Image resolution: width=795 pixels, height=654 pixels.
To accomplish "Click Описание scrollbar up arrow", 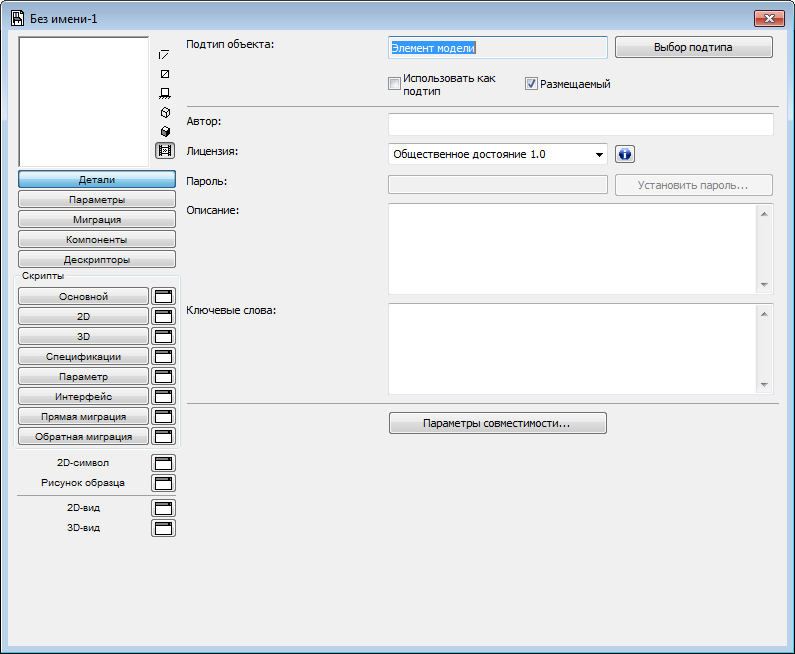I will tap(765, 214).
